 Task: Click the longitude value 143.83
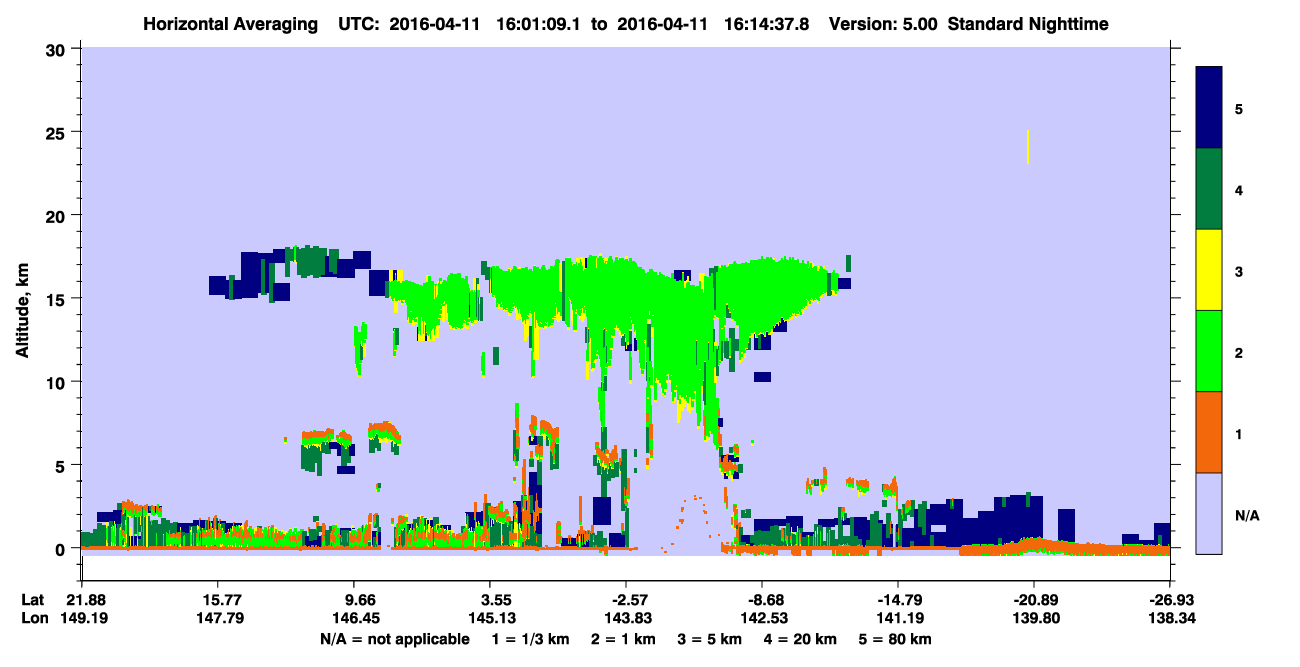point(629,618)
